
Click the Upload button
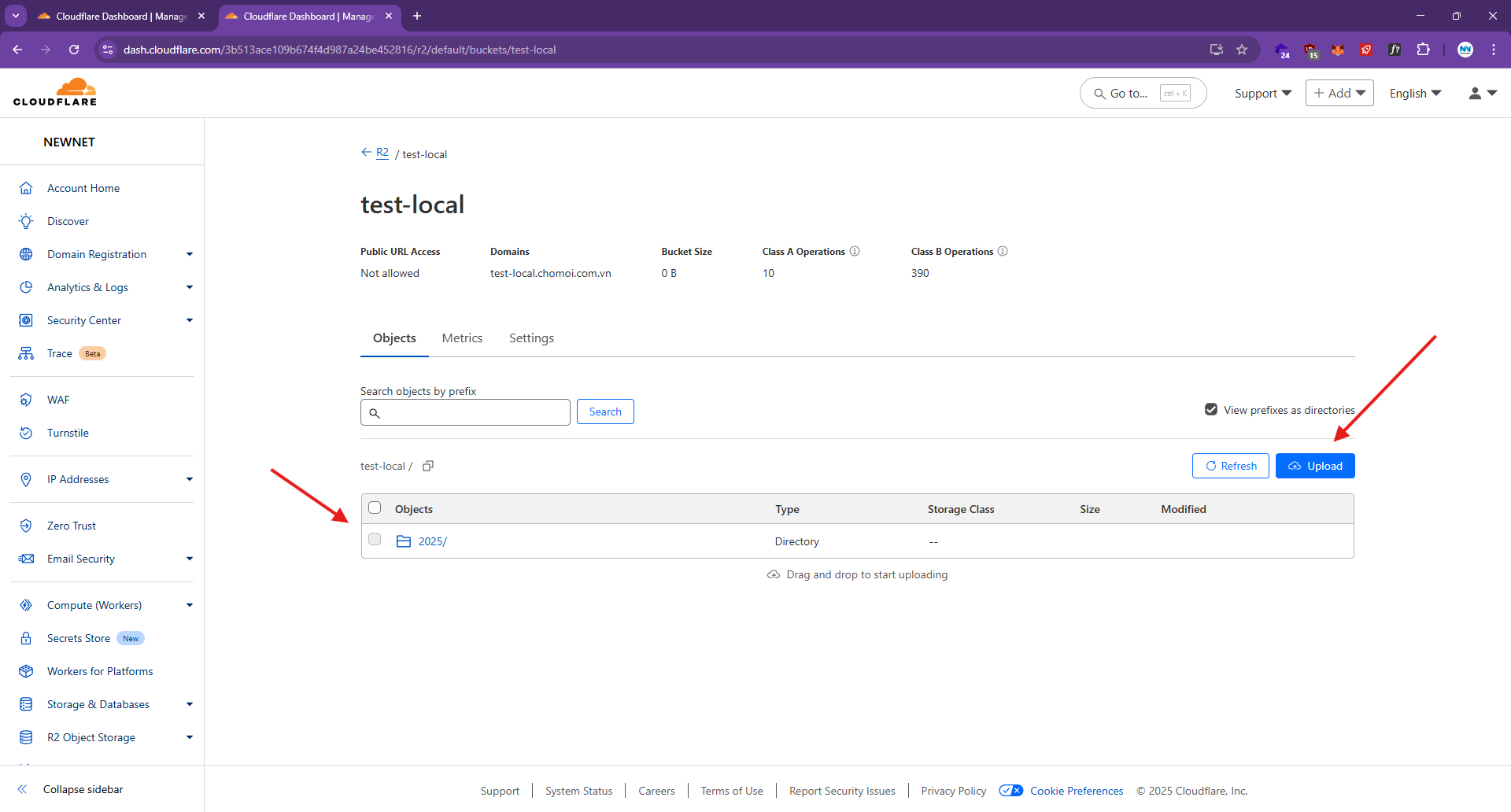tap(1315, 466)
